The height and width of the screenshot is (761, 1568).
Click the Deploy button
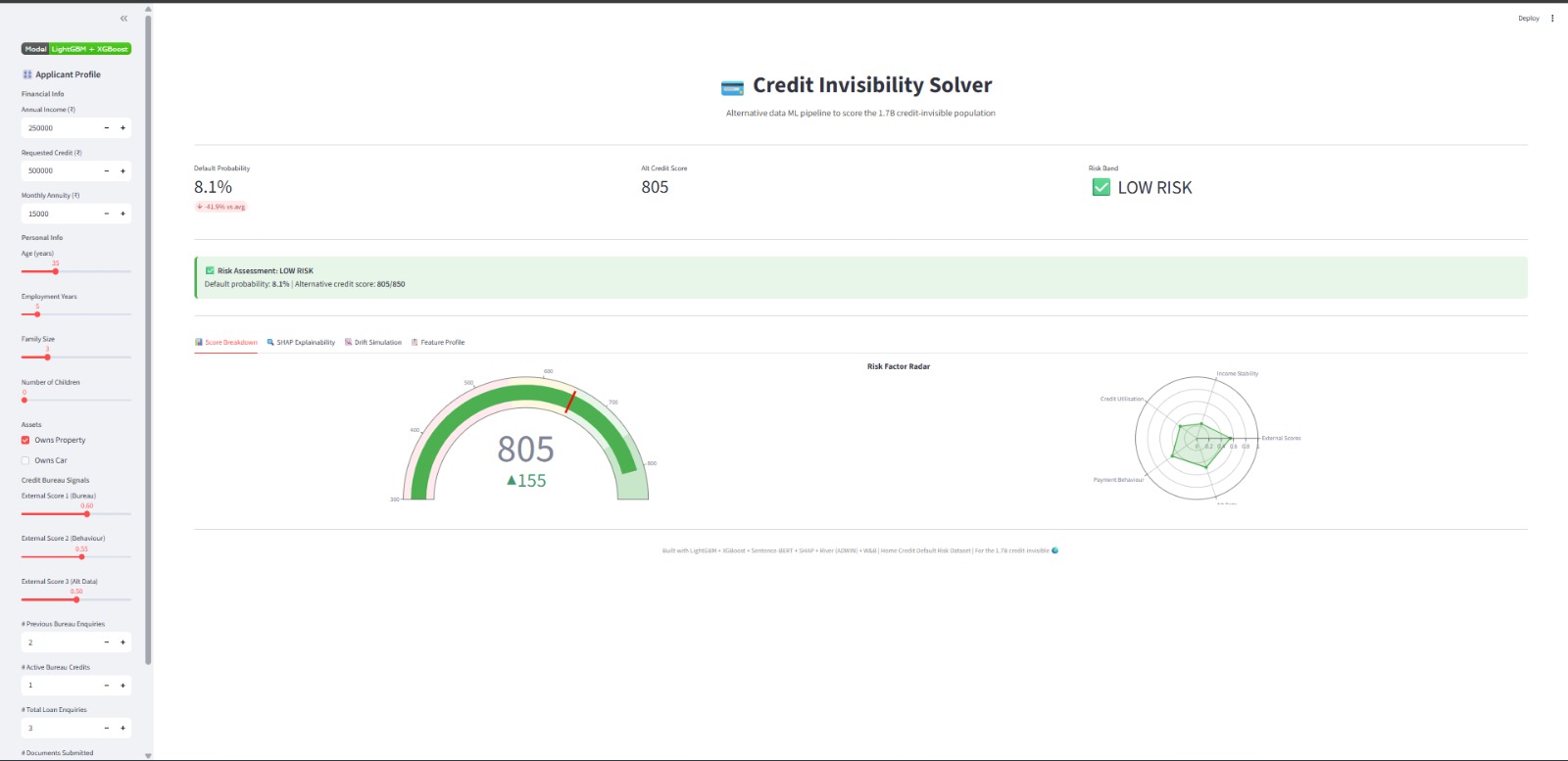point(1528,19)
